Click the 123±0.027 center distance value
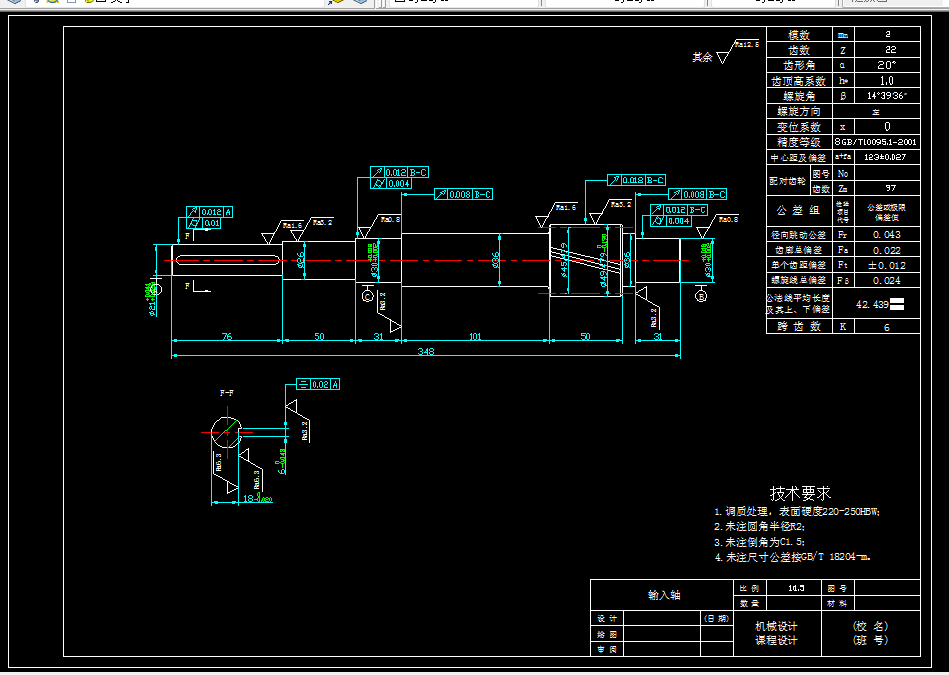The width and height of the screenshot is (949, 675). coord(887,157)
